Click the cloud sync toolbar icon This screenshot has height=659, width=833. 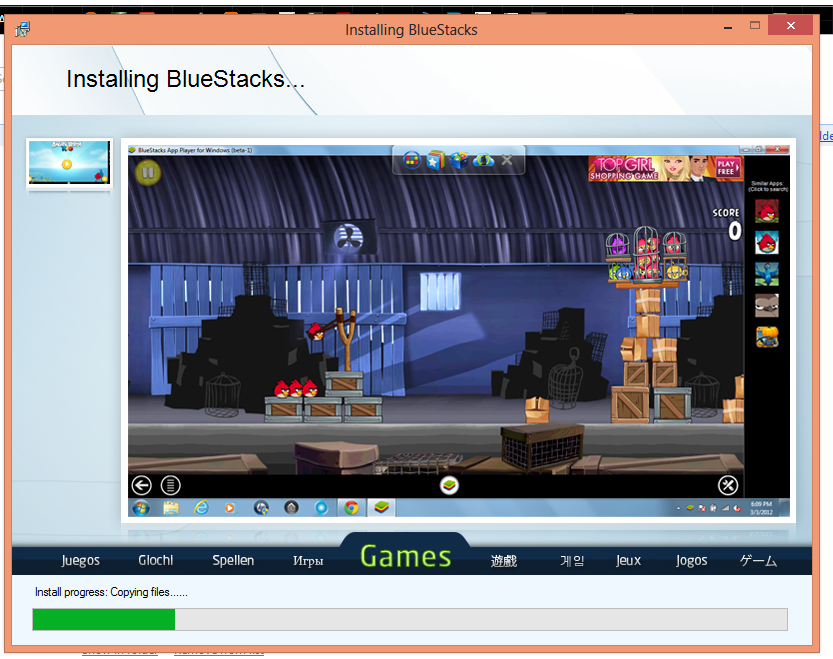pyautogui.click(x=483, y=160)
